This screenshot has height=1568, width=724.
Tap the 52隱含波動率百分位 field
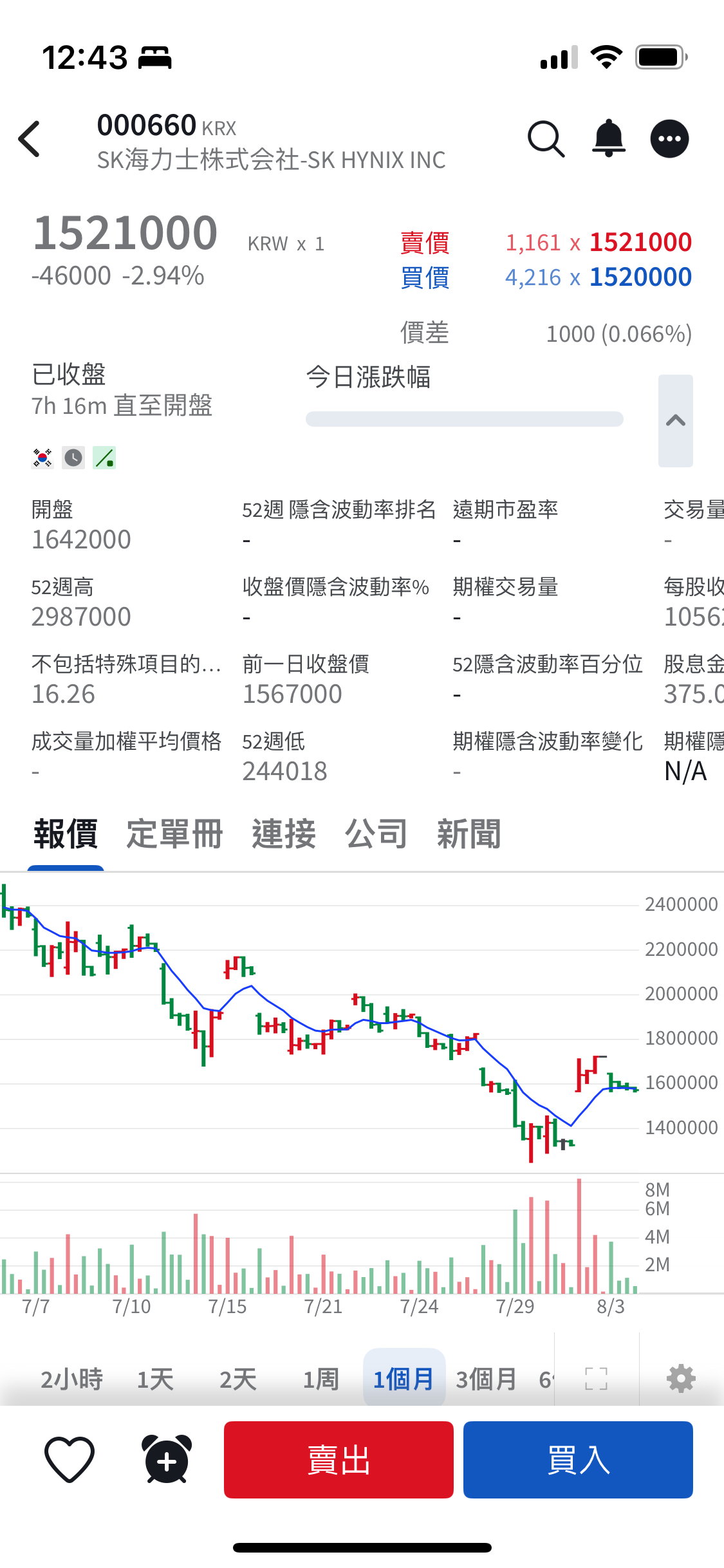[x=548, y=678]
